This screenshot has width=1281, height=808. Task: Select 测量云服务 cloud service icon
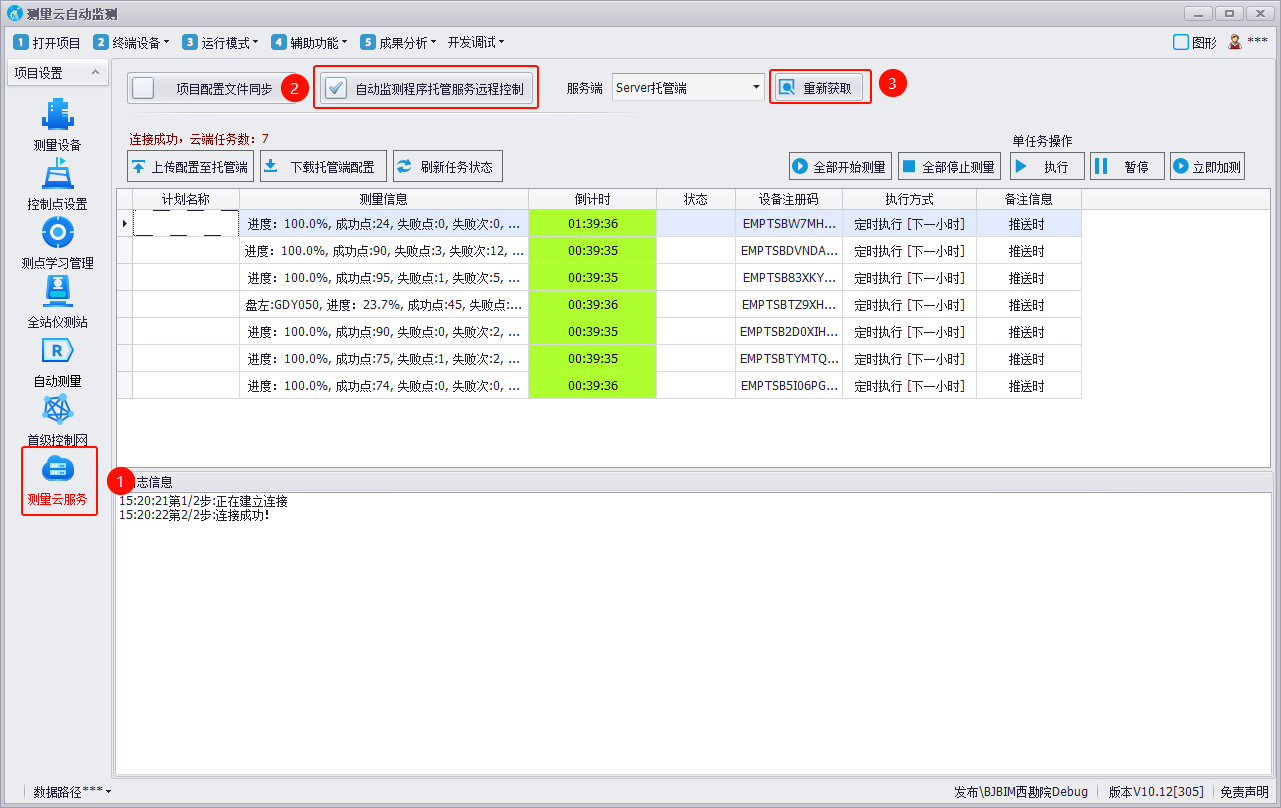tap(57, 469)
